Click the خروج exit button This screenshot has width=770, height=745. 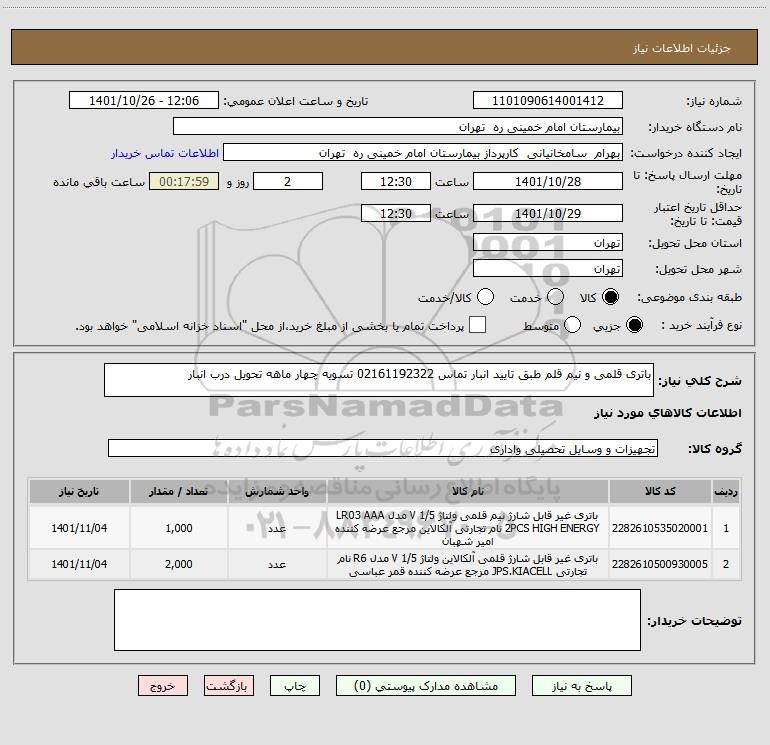(x=163, y=686)
